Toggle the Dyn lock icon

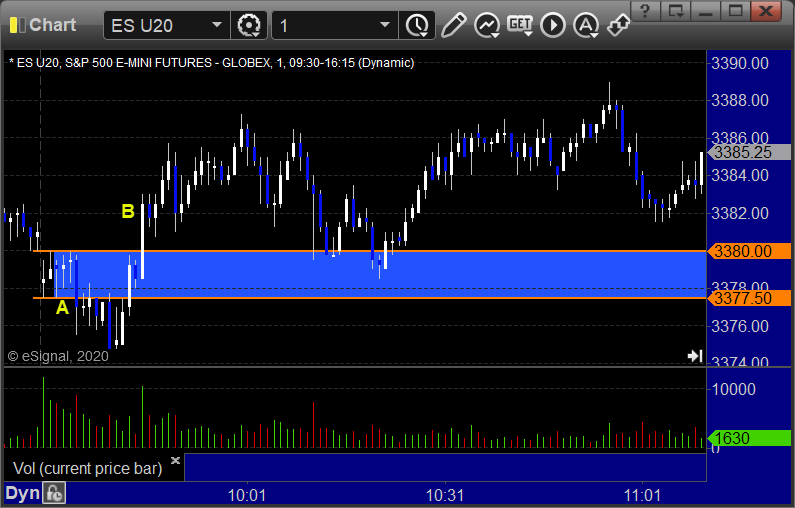coord(54,493)
